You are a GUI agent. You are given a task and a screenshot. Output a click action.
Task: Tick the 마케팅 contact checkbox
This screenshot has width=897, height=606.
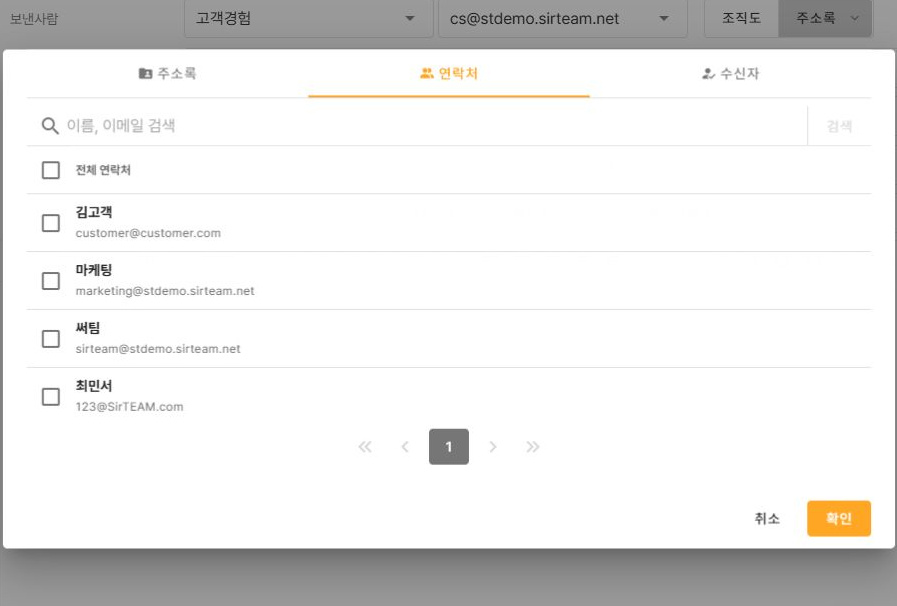(x=51, y=280)
